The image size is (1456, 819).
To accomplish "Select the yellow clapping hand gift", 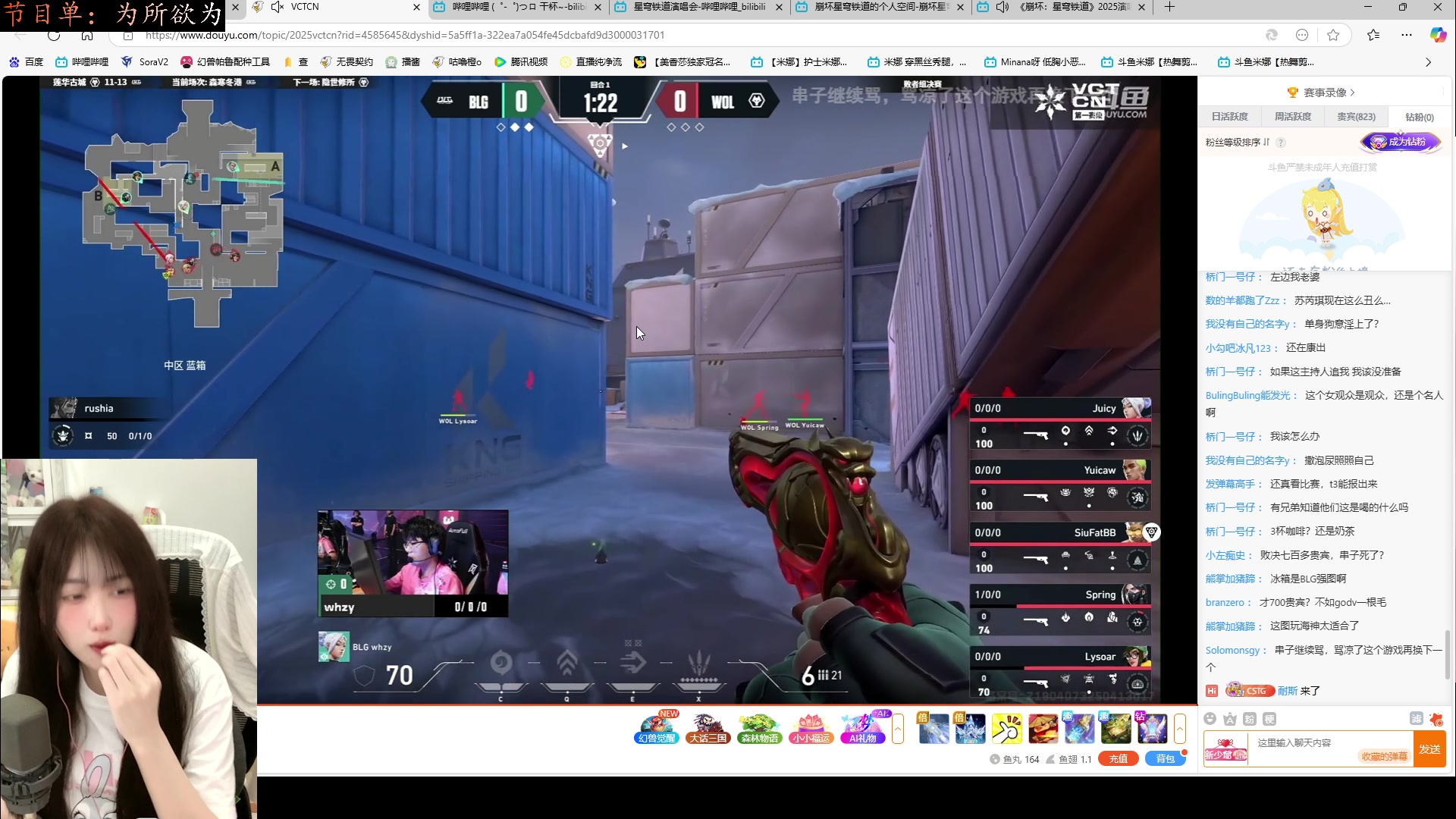I will click(1007, 729).
